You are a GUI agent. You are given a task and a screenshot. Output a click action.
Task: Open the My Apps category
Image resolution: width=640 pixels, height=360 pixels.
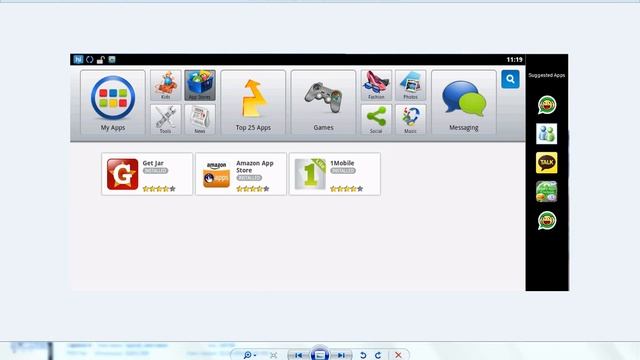point(113,102)
